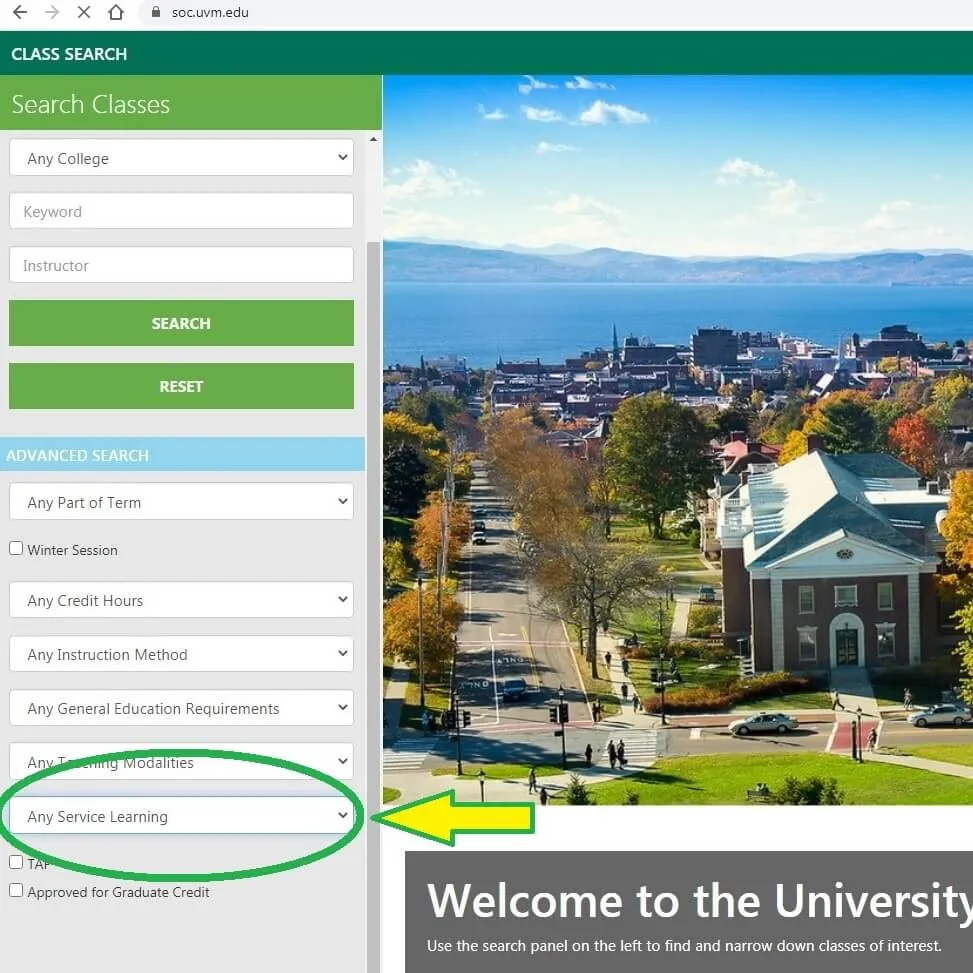Viewport: 973px width, 973px height.
Task: Open the Any Instruction Method selector
Action: [181, 653]
